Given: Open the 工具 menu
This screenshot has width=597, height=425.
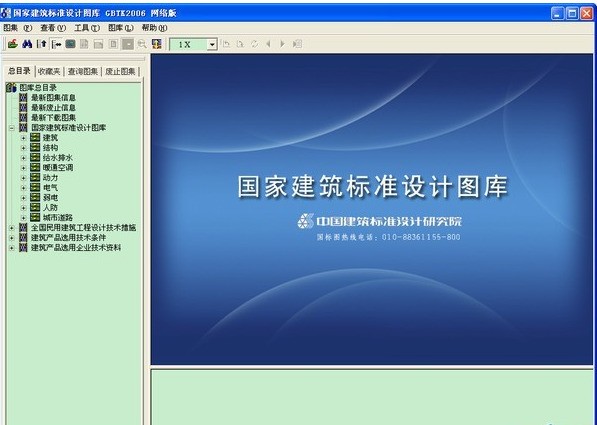Looking at the screenshot, I should 87,28.
